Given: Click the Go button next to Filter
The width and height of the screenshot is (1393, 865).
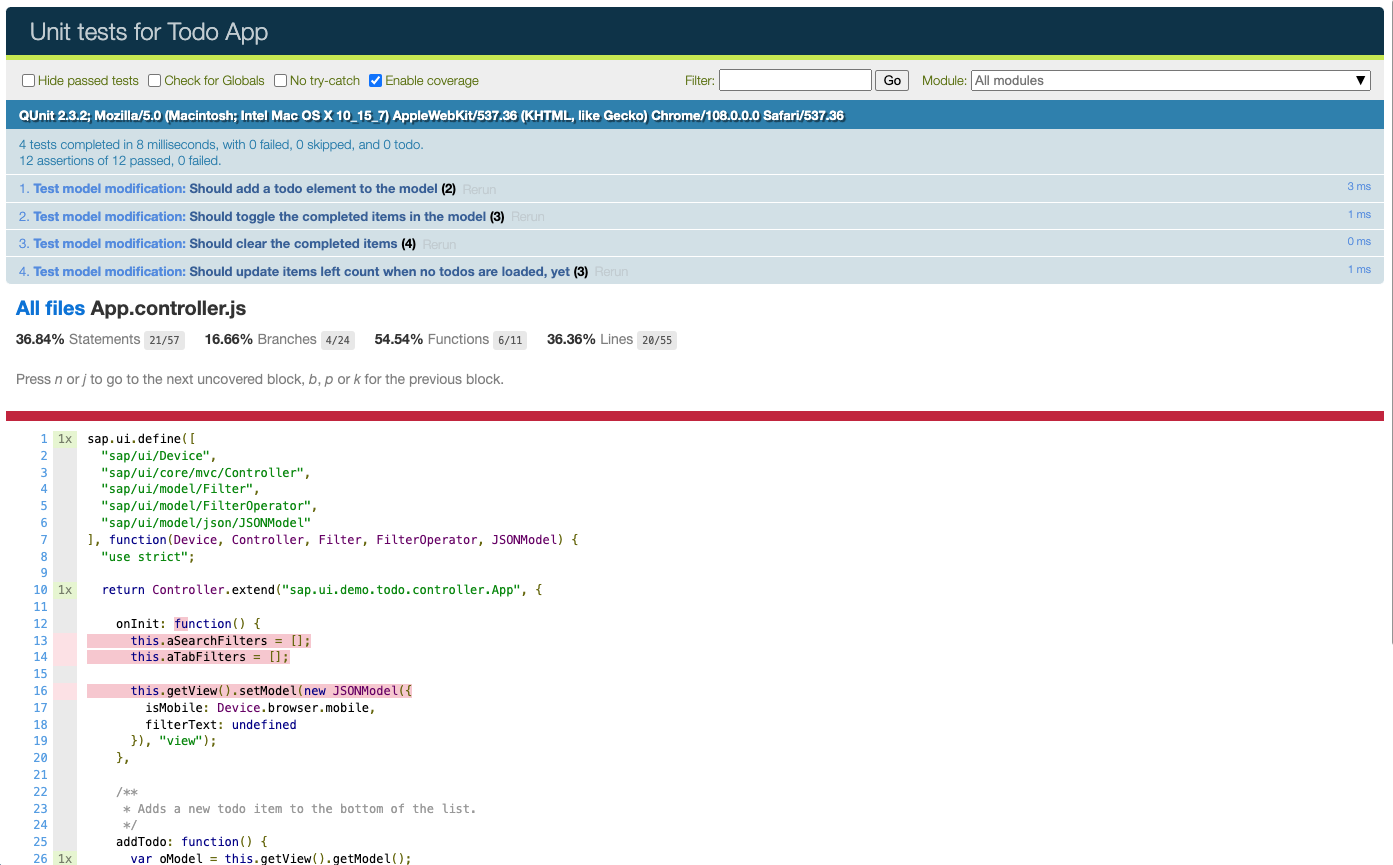Looking at the screenshot, I should [892, 80].
